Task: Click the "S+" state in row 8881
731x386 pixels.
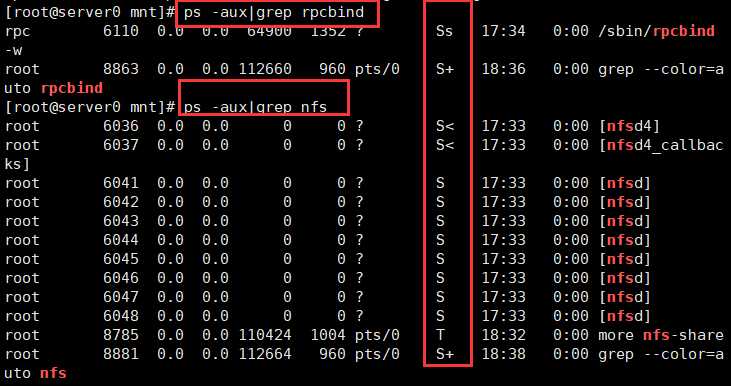Action: [x=444, y=354]
